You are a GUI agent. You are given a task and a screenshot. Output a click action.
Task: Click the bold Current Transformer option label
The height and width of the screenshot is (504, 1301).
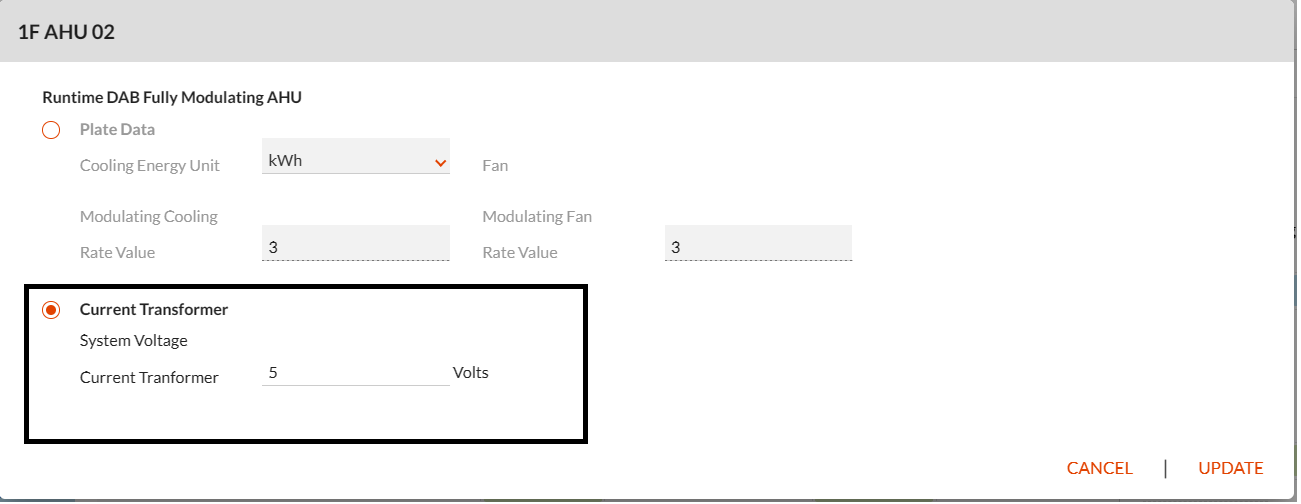coord(154,310)
